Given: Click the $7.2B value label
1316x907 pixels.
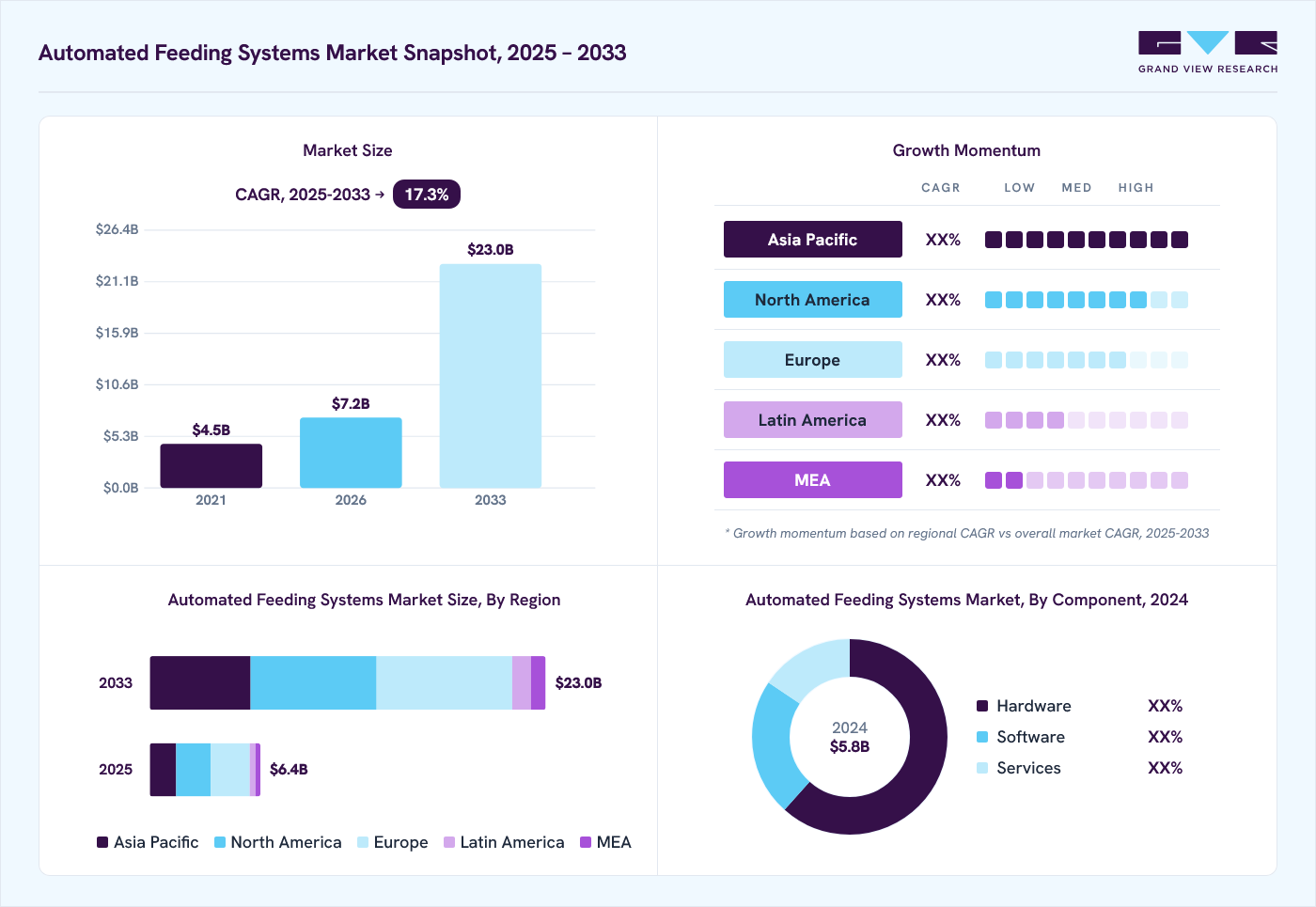Looking at the screenshot, I should coord(351,403).
